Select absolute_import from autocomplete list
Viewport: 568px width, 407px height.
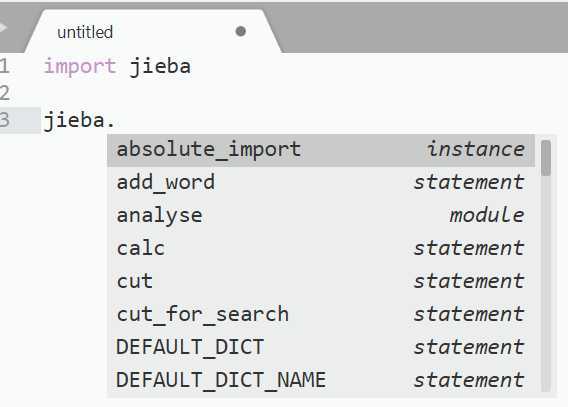coord(321,150)
